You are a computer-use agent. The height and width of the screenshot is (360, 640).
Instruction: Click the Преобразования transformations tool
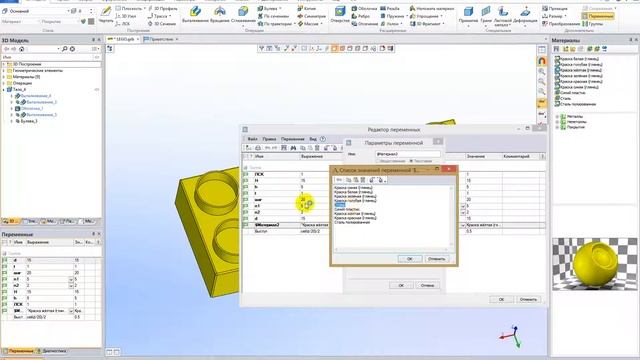coord(561,24)
